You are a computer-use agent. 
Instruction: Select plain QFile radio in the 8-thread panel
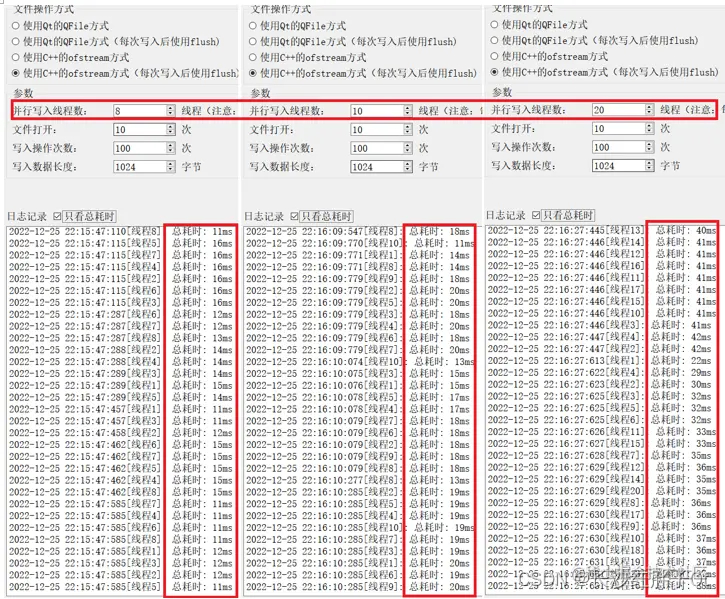[16, 26]
